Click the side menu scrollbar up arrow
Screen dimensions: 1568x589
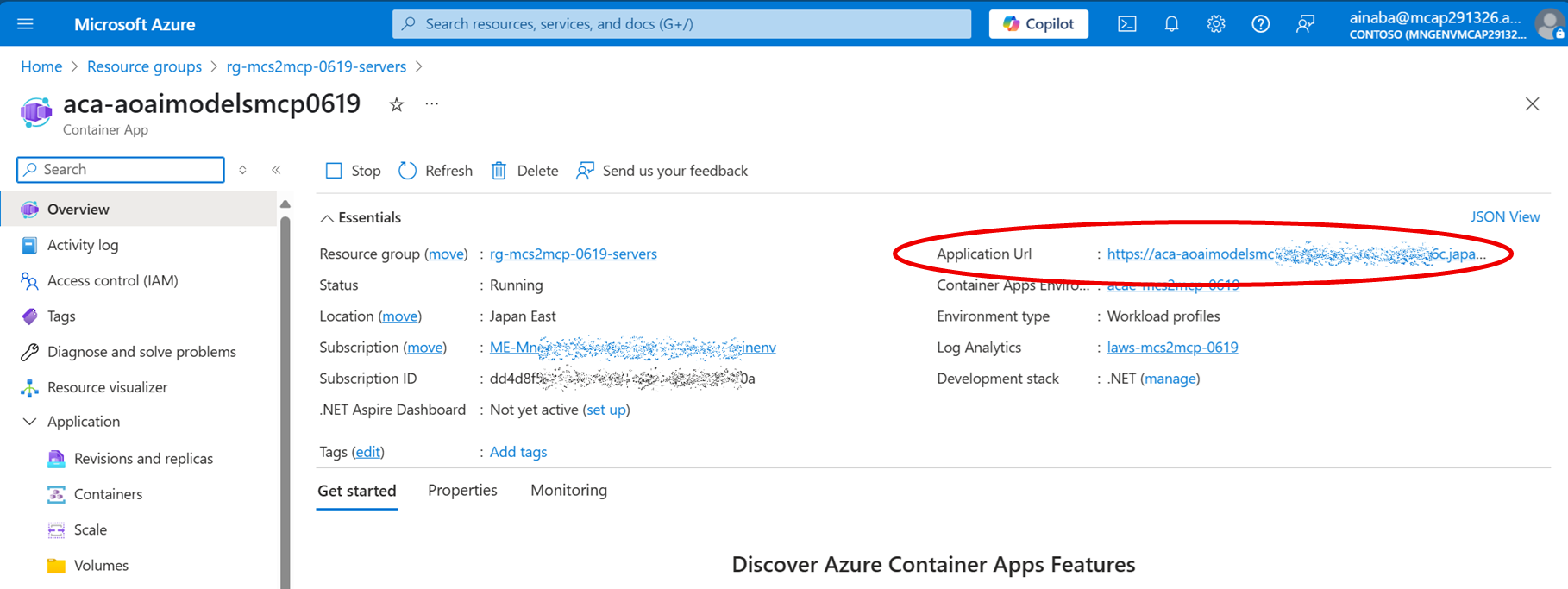pyautogui.click(x=285, y=204)
